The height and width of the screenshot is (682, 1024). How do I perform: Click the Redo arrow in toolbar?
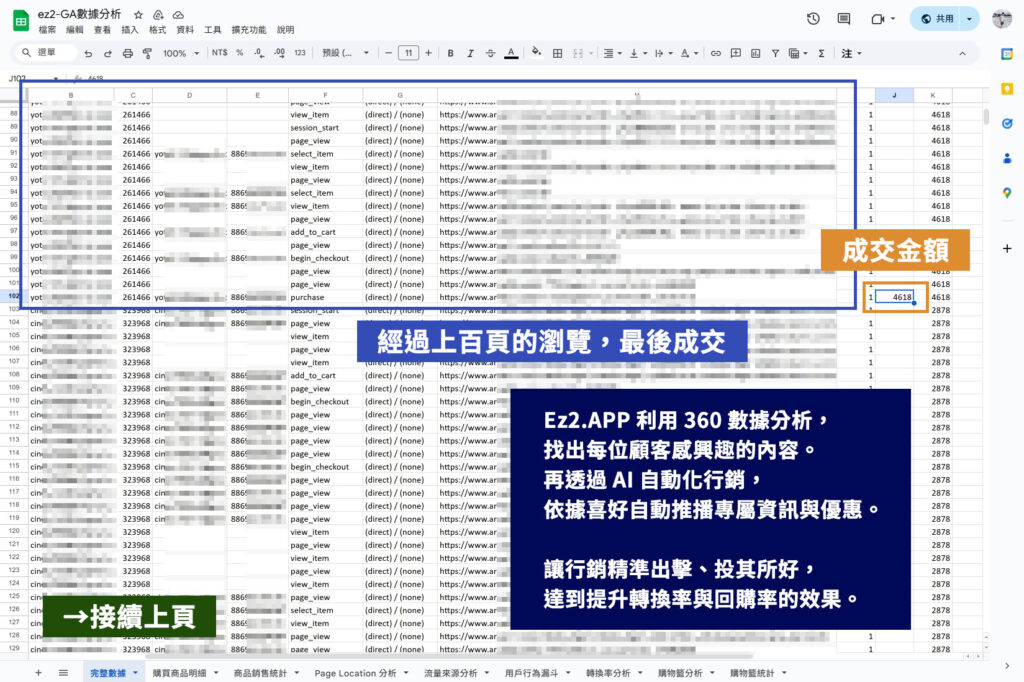108,54
